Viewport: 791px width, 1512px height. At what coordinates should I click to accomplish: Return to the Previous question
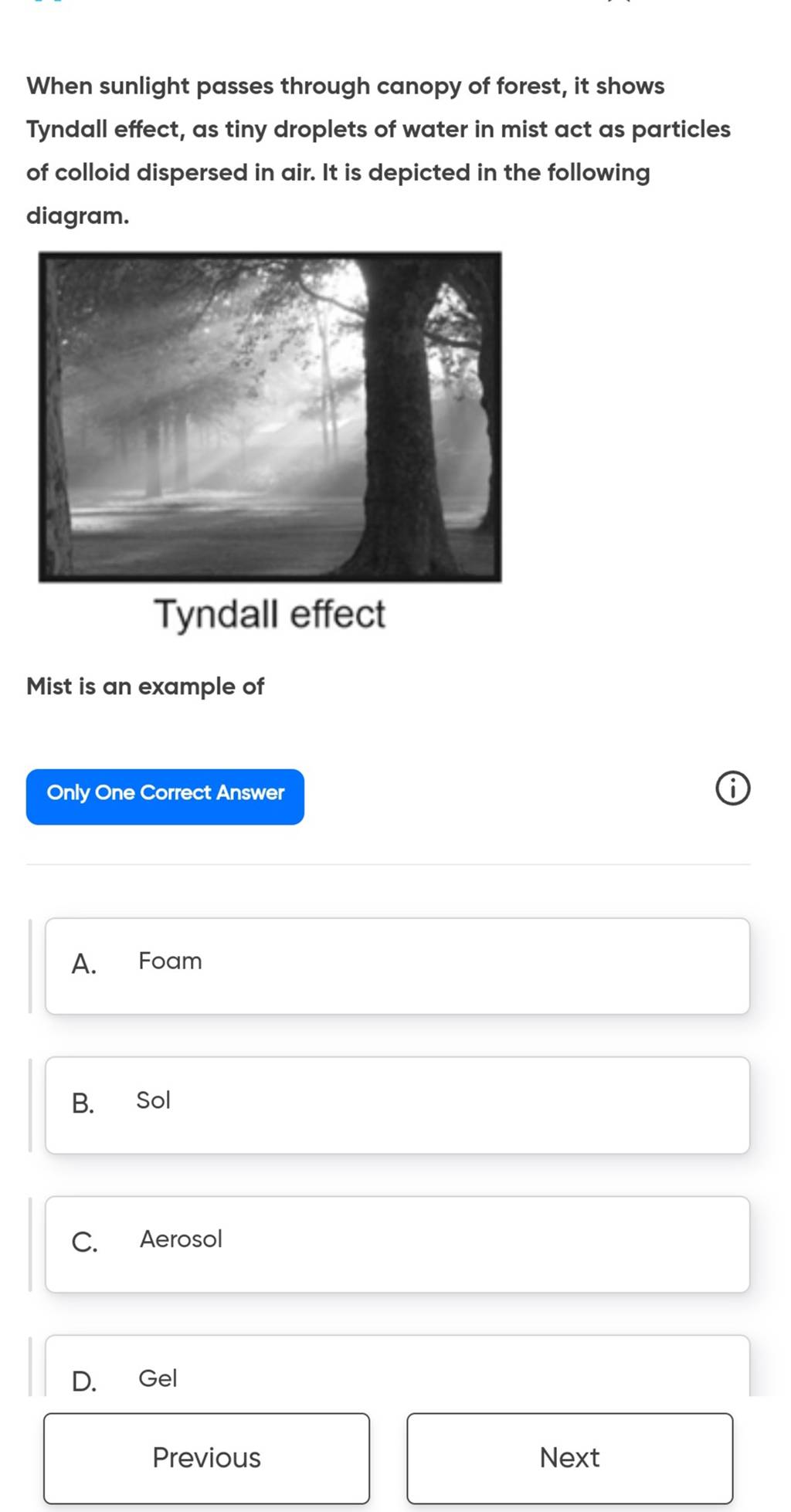pos(206,1458)
